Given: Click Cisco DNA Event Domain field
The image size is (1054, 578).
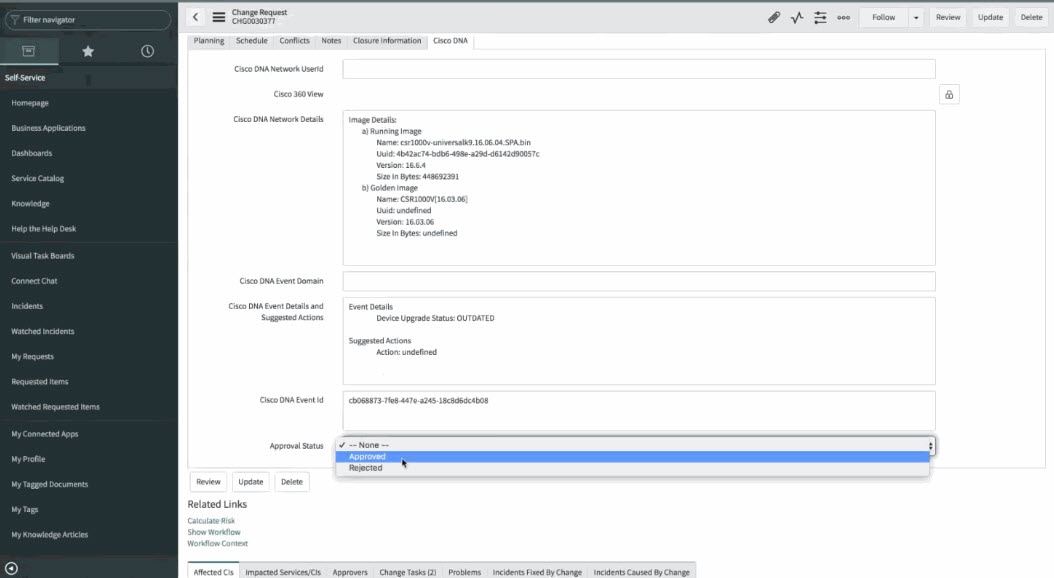Looking at the screenshot, I should [639, 281].
